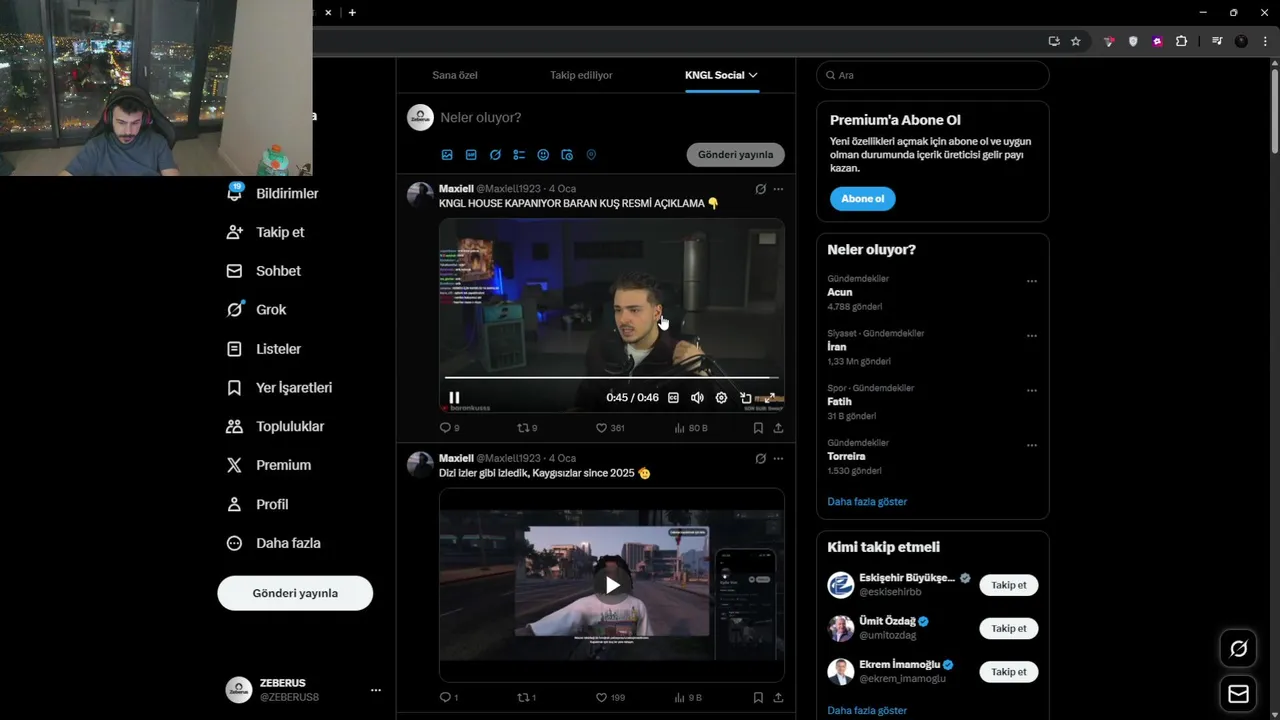Schedule the post with the calendar icon

pos(567,155)
